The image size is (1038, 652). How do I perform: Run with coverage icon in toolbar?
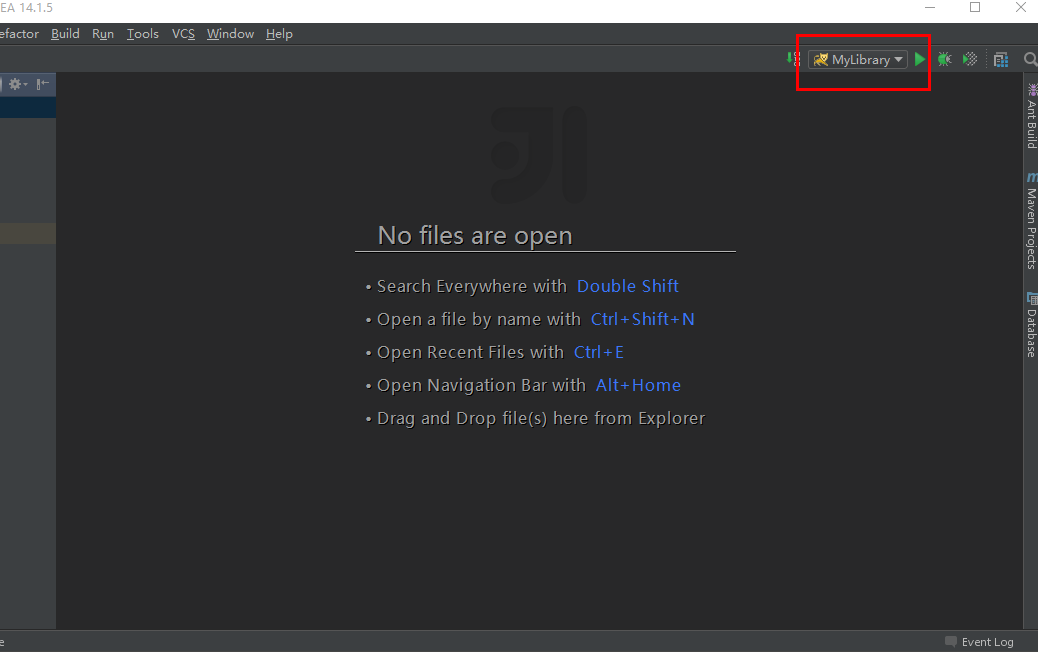(970, 60)
